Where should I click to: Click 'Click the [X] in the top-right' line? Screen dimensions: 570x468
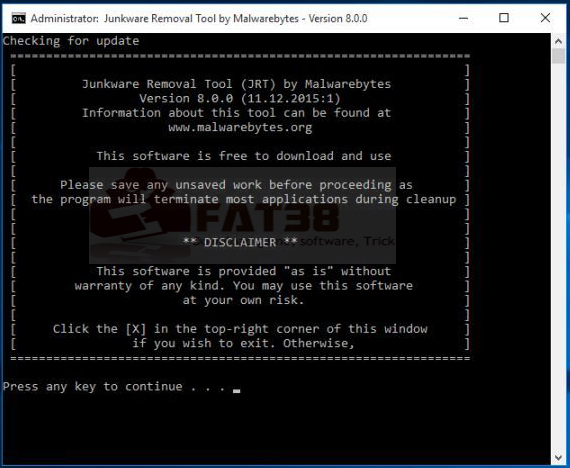pos(240,329)
